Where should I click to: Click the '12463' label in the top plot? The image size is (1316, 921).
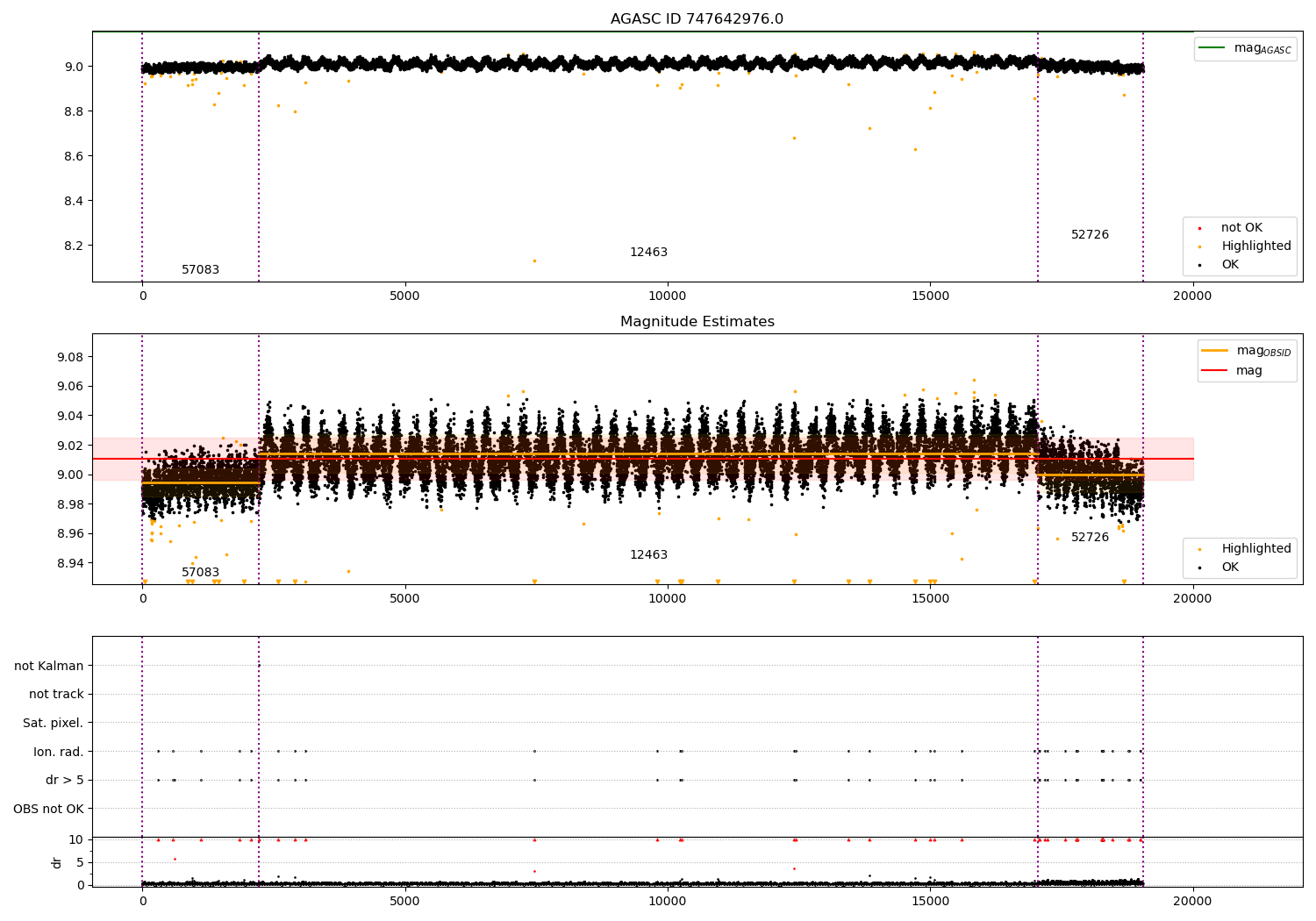tap(648, 253)
